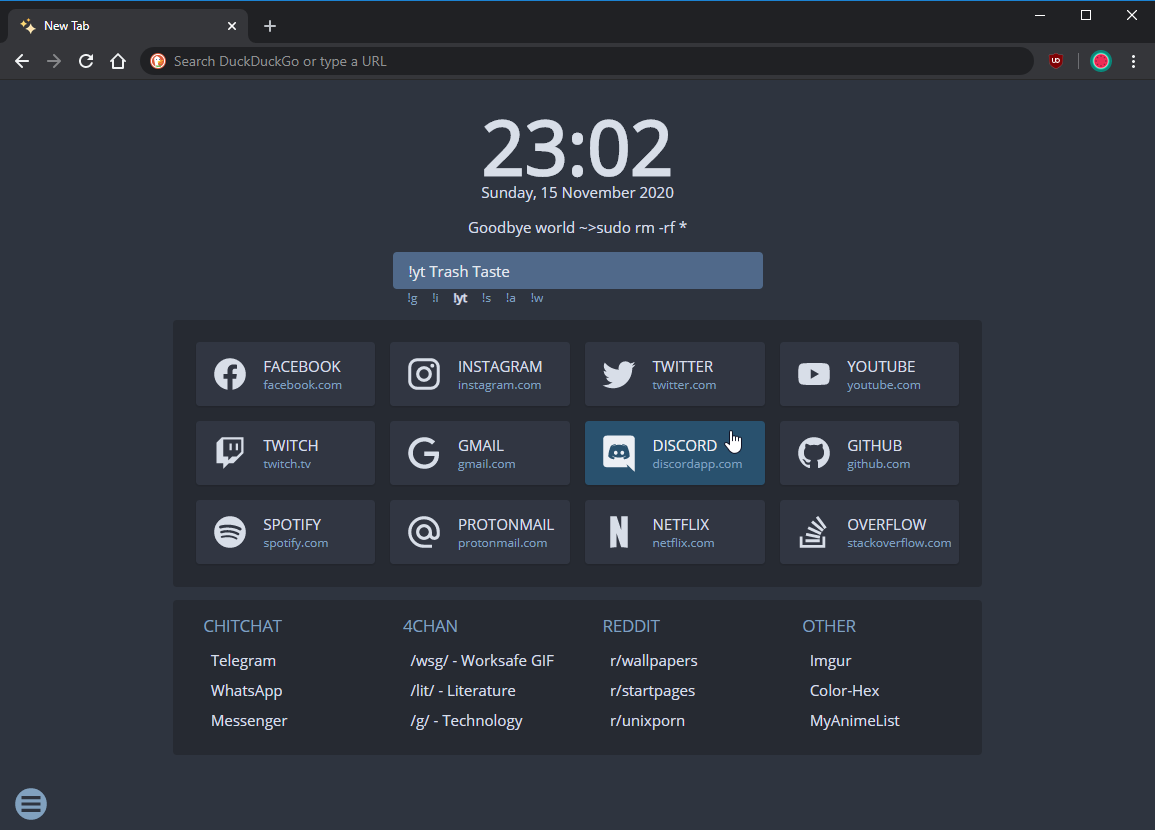The image size is (1155, 830).
Task: Open the /wsg/ - Worksafe GIF link
Action: tap(482, 661)
